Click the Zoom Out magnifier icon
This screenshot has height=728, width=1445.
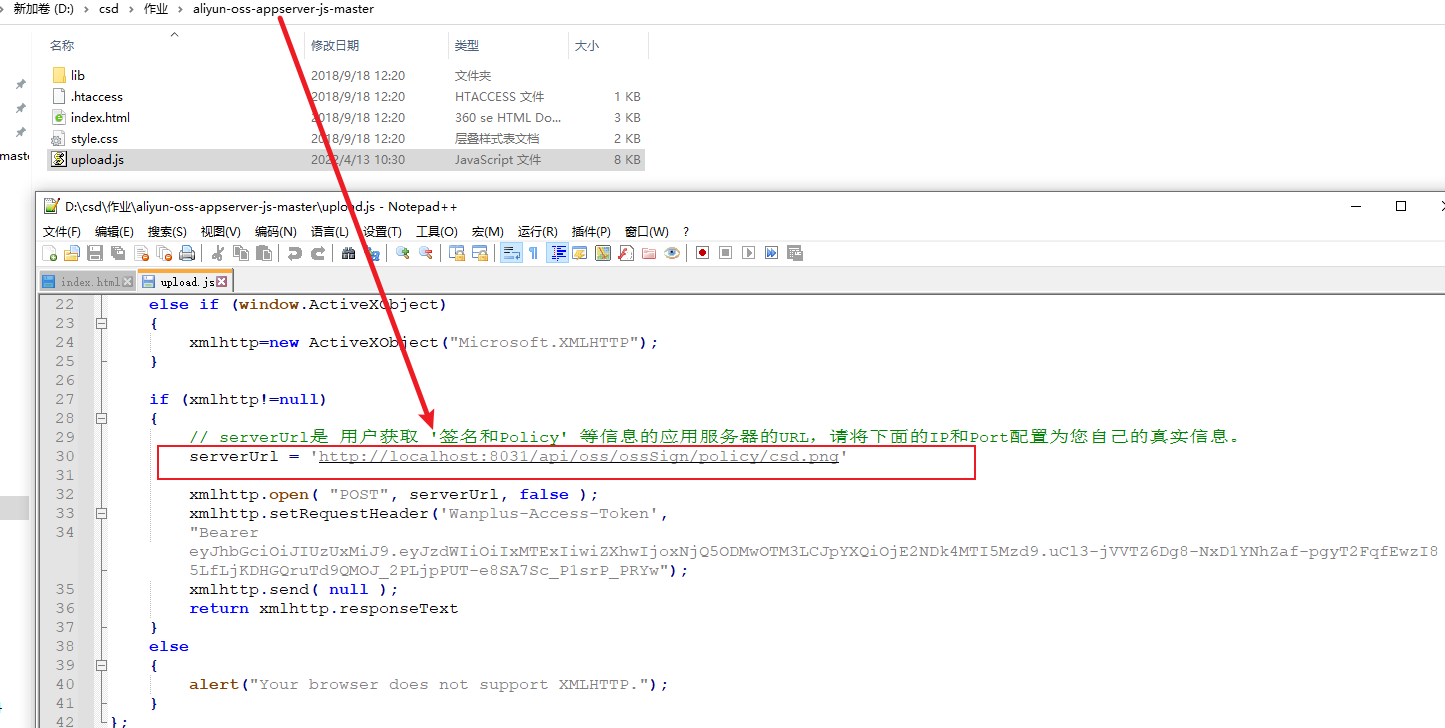pyautogui.click(x=426, y=253)
